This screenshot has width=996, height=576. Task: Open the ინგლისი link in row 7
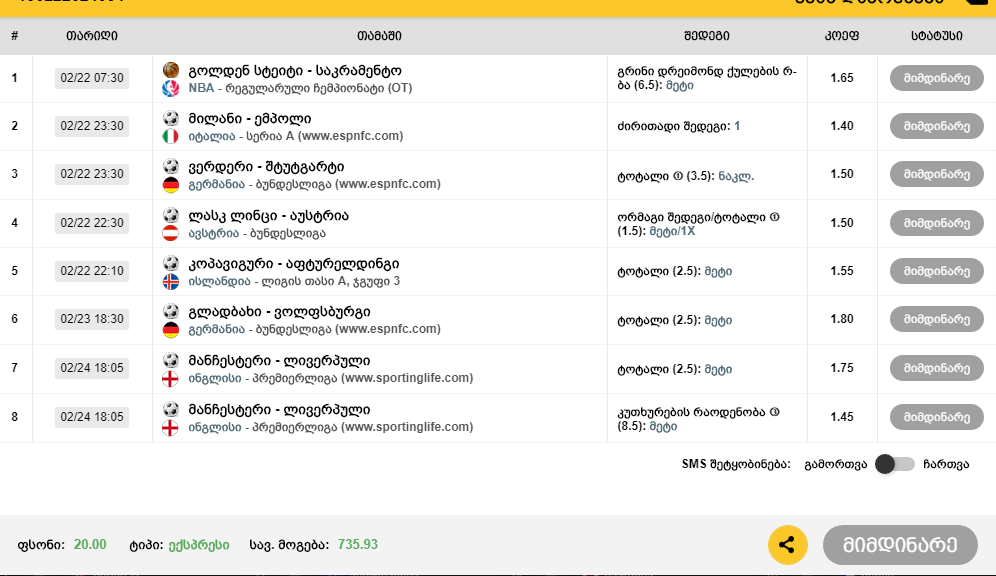[215, 378]
